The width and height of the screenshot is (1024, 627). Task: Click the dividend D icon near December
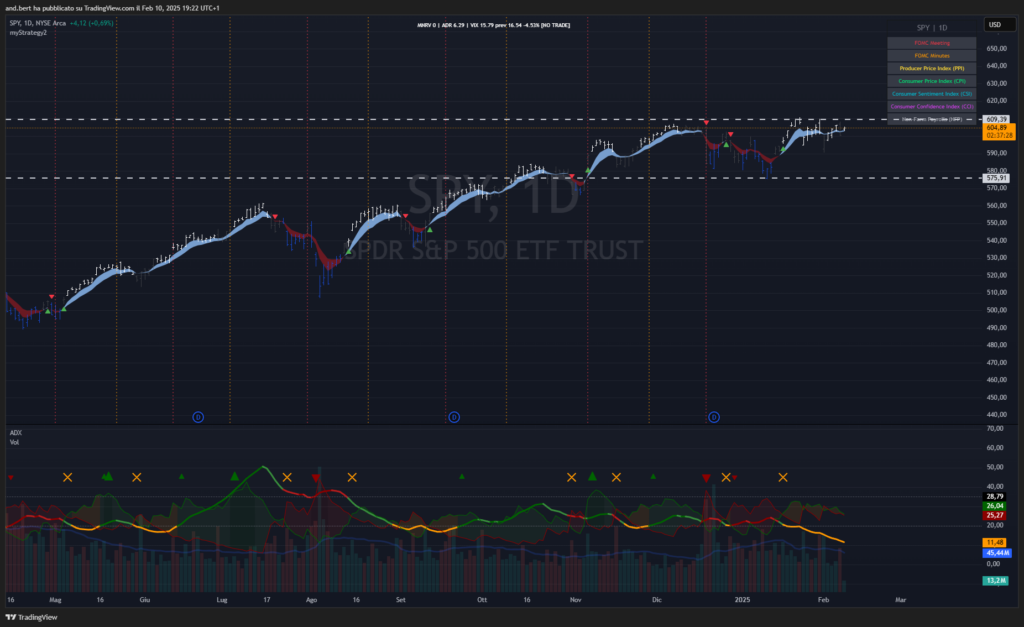coord(714,415)
